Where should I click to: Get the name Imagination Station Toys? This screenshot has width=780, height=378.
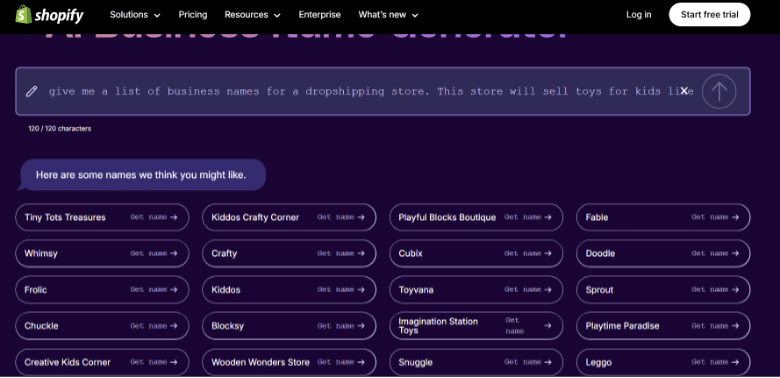[x=476, y=326]
